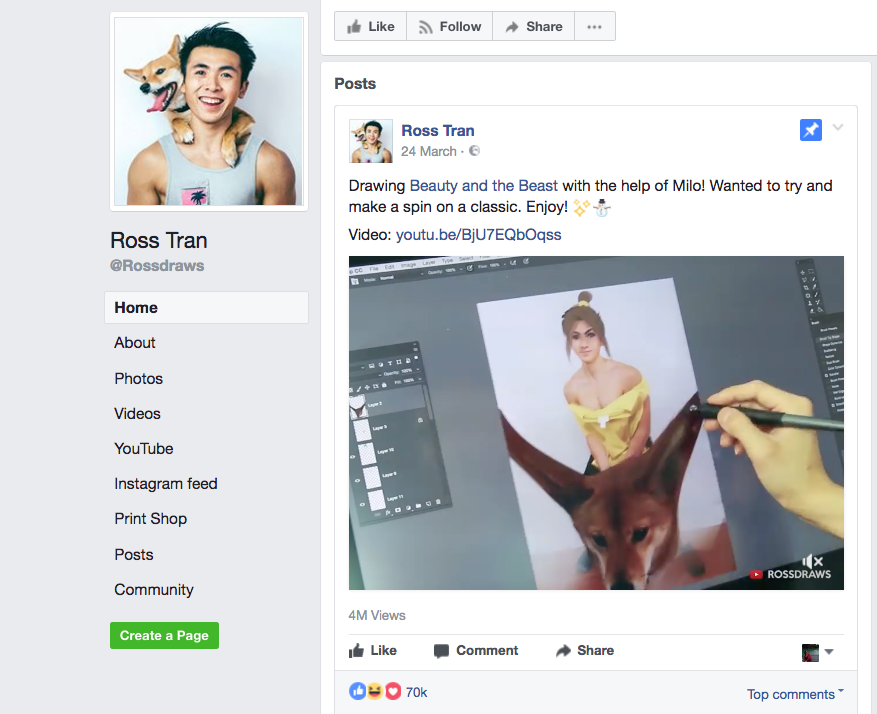Open the Community section
Viewport: 877px width, 714px height.
click(x=154, y=590)
